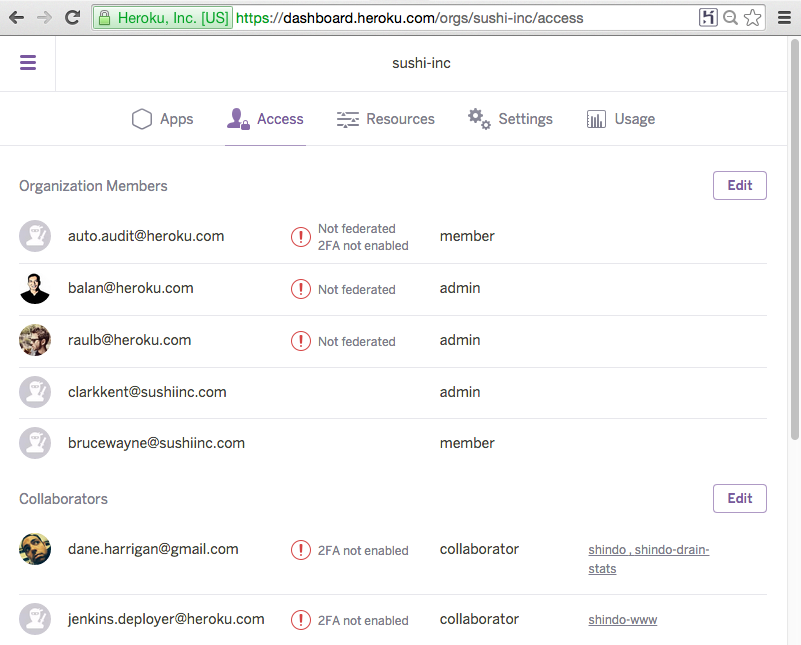This screenshot has width=801, height=645.
Task: Click the alert icon for jenkins.deployer@heroku.com
Action: [300, 620]
